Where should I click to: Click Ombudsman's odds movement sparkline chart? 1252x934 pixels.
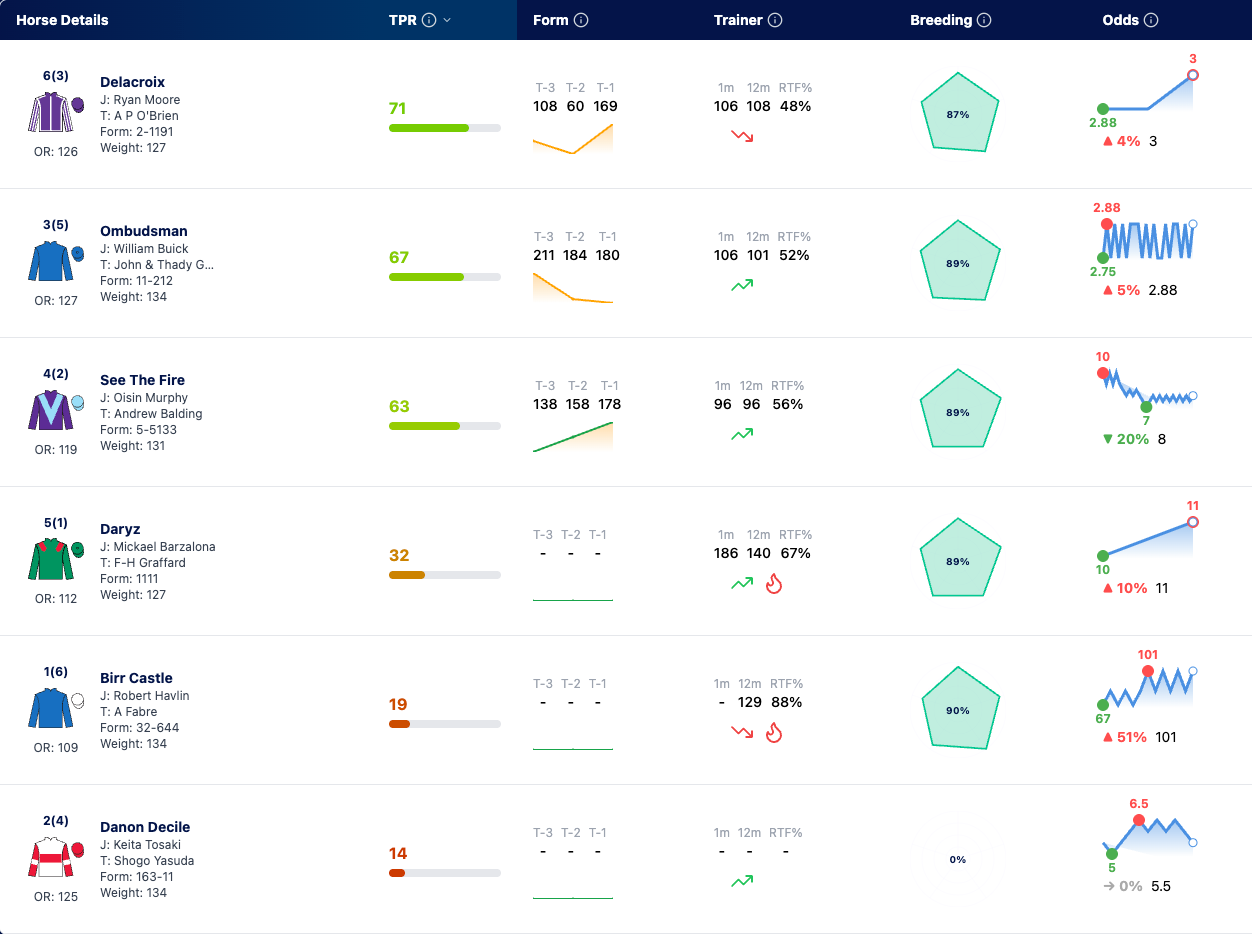click(x=1148, y=240)
